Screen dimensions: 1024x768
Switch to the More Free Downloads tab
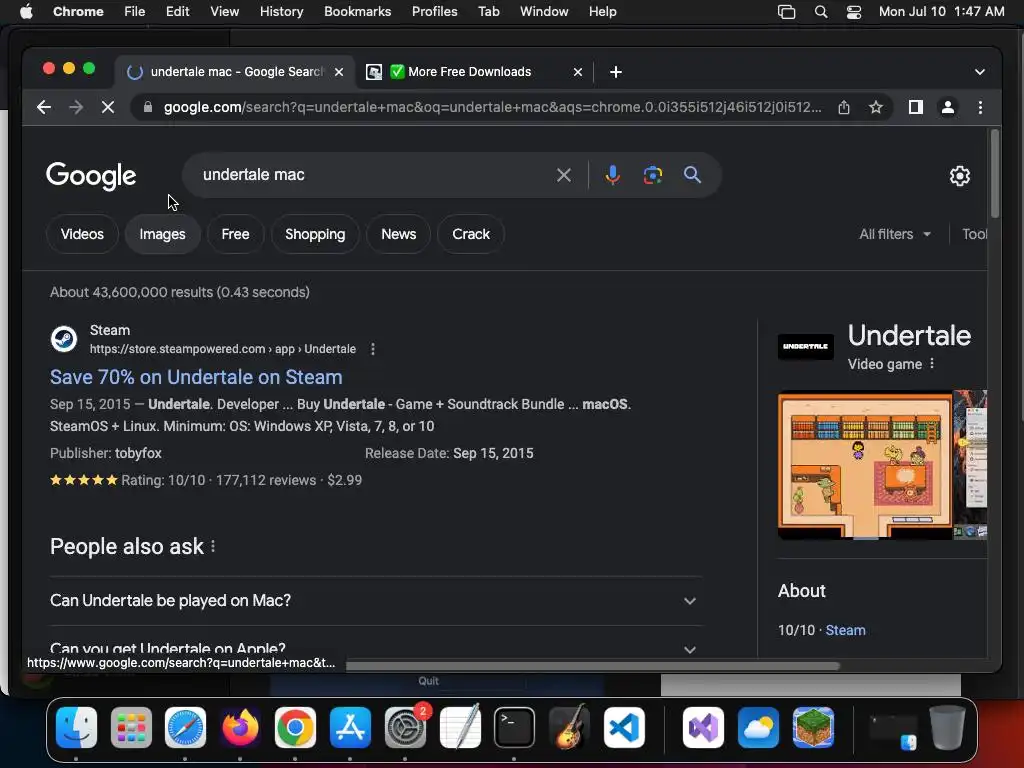(x=476, y=72)
